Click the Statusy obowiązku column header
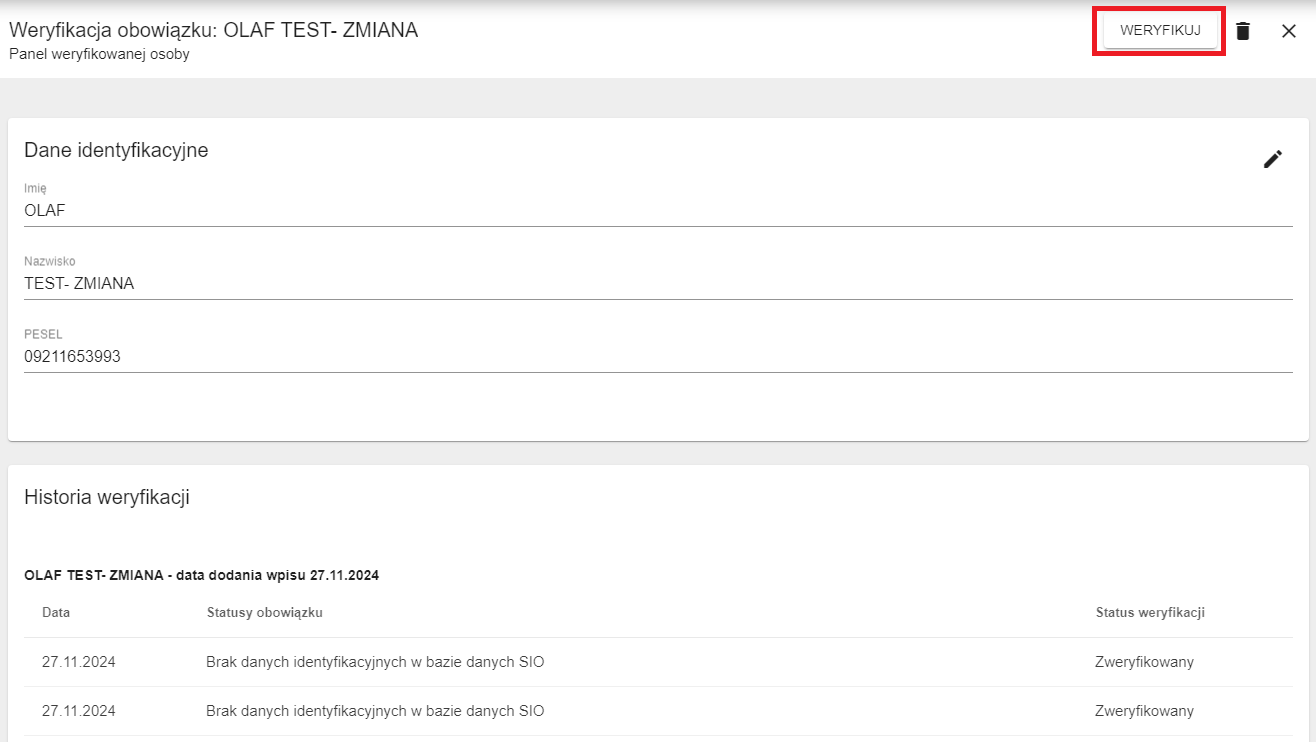The height and width of the screenshot is (742, 1316). pyautogui.click(x=264, y=612)
